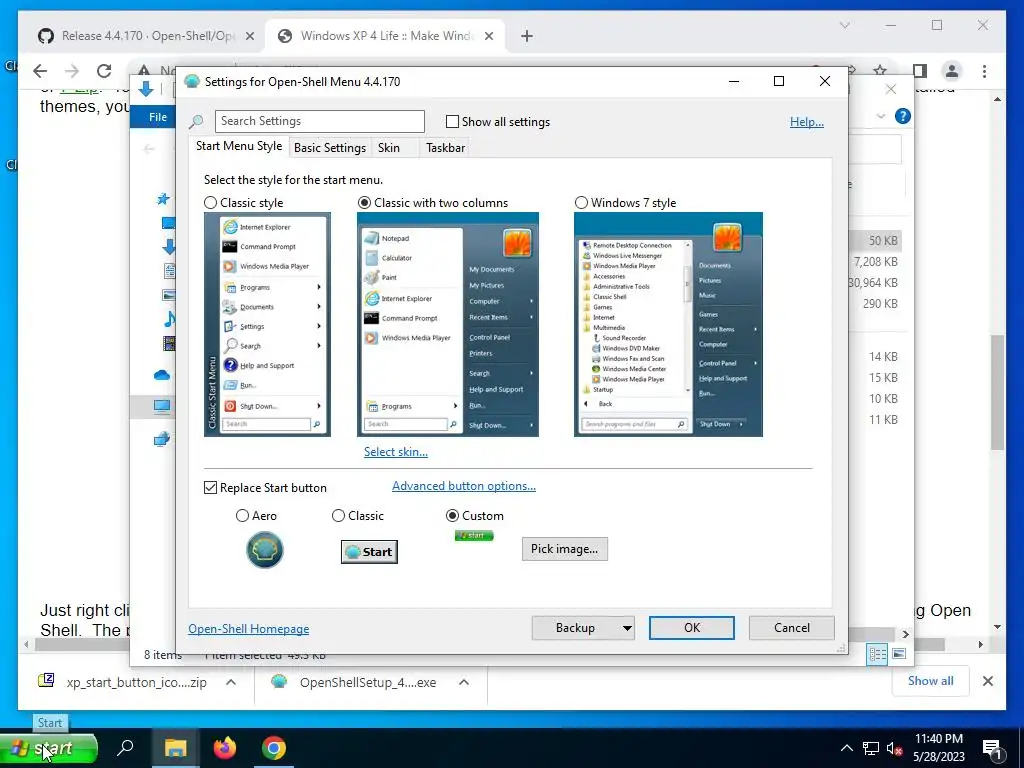Open the xp_start_button_ico zip download

pyautogui.click(x=123, y=682)
